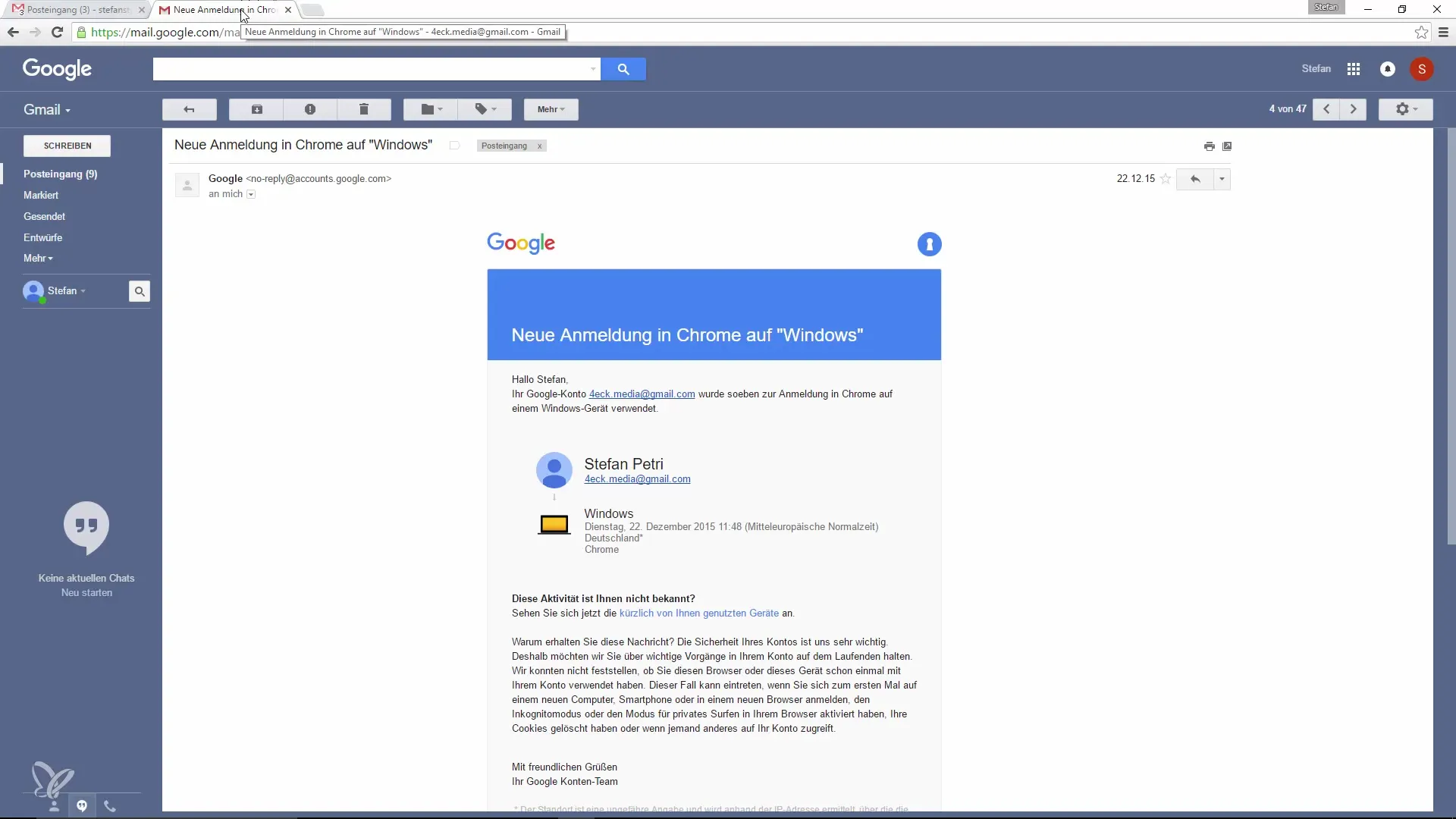The height and width of the screenshot is (819, 1456).
Task: Open more reply options arrow
Action: (x=1222, y=180)
